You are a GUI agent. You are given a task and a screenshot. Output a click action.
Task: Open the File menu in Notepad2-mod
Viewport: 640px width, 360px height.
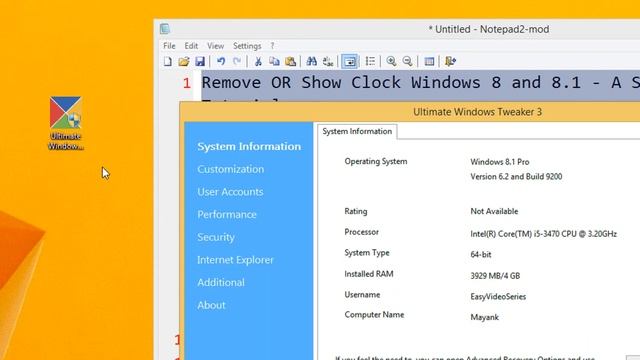coord(169,46)
